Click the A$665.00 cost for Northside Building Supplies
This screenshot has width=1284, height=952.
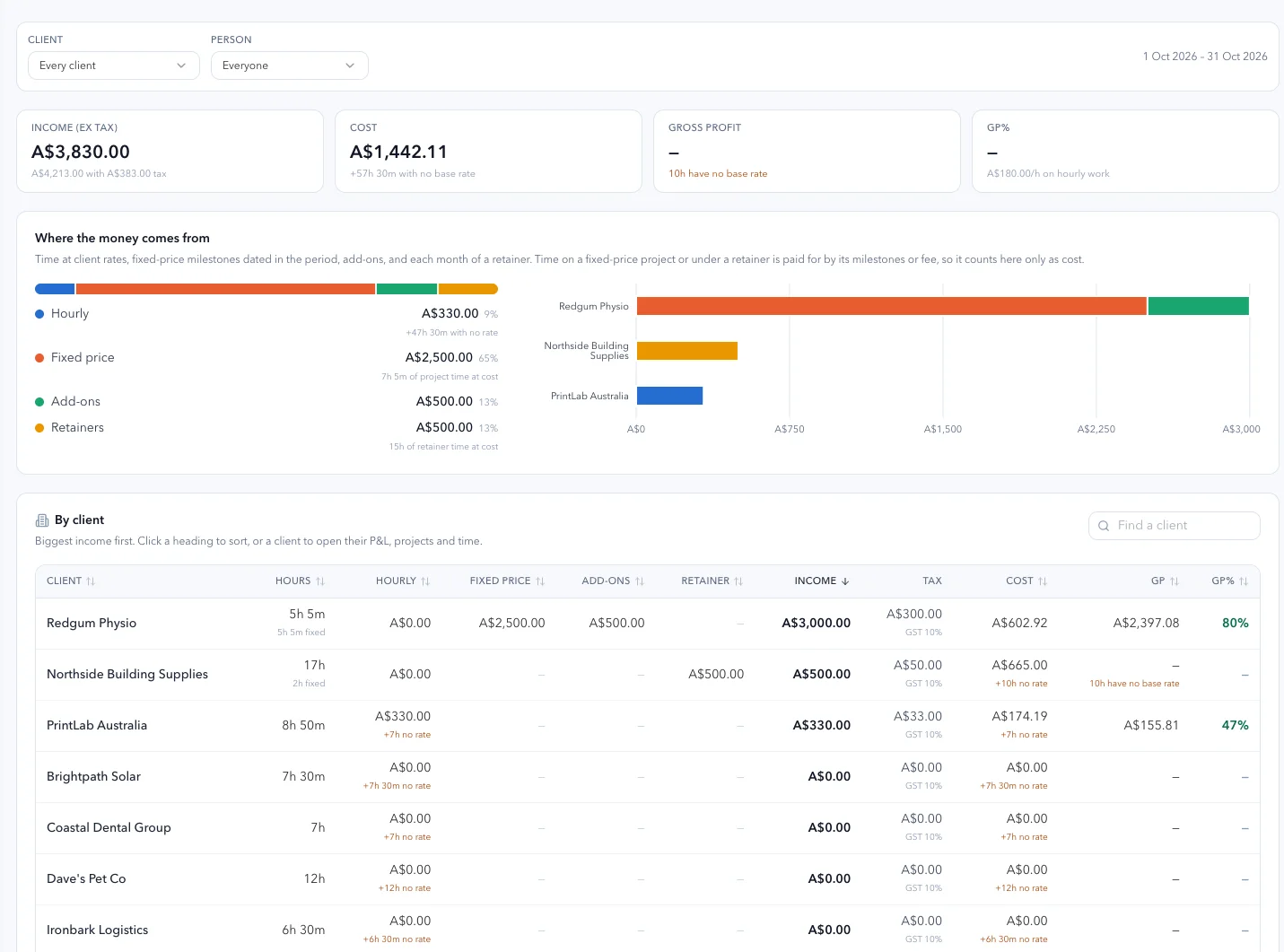pos(1019,666)
